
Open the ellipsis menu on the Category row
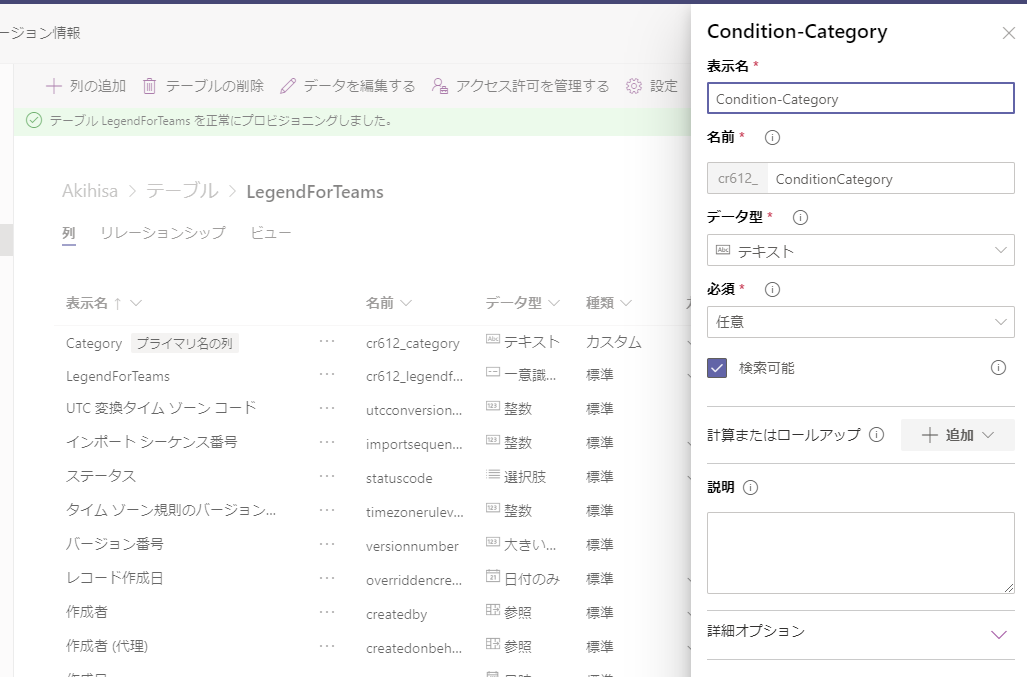click(x=327, y=343)
